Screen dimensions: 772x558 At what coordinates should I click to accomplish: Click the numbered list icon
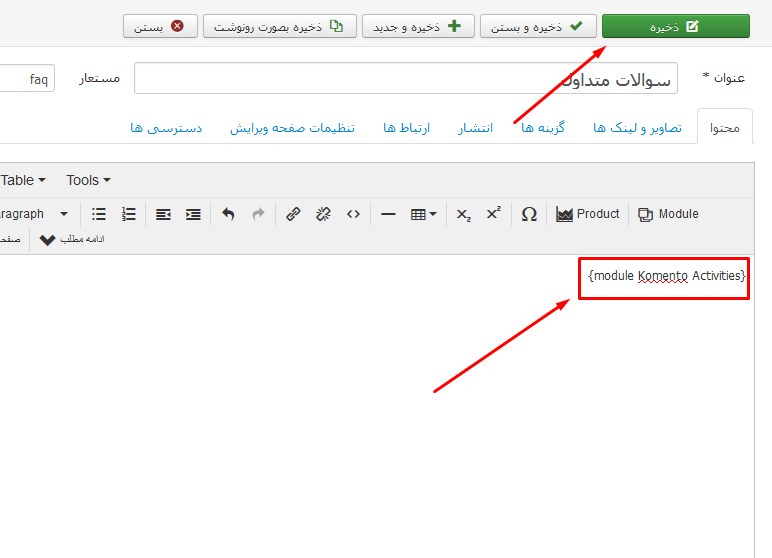[129, 214]
